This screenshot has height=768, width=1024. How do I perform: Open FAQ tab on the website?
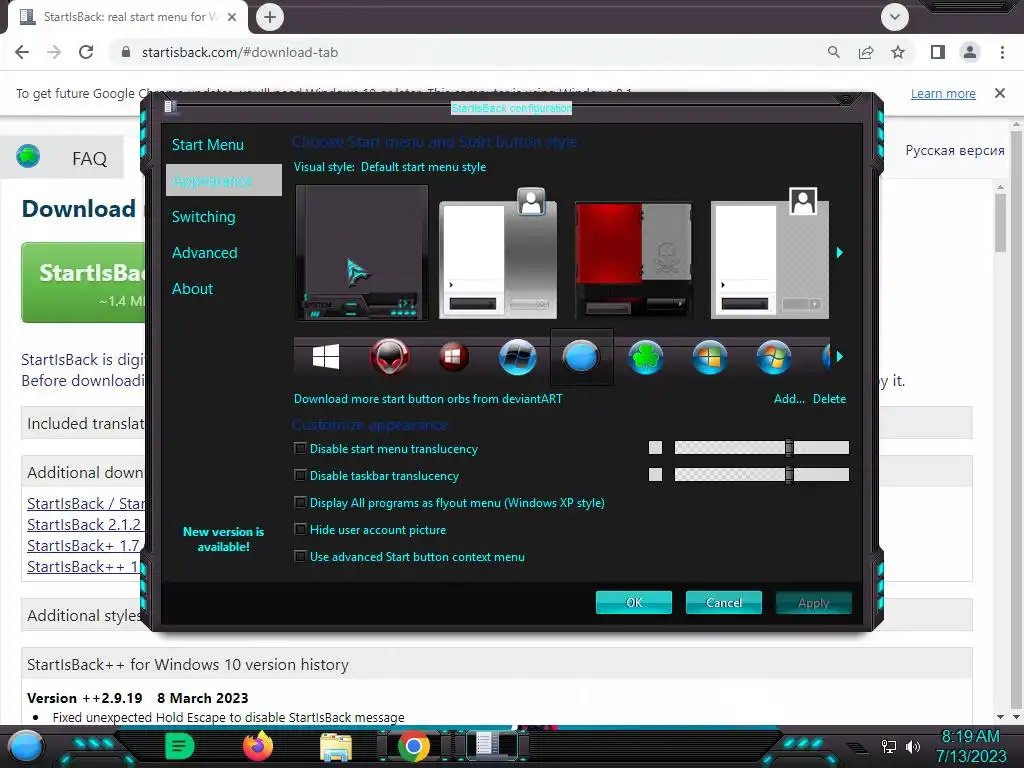click(x=89, y=158)
